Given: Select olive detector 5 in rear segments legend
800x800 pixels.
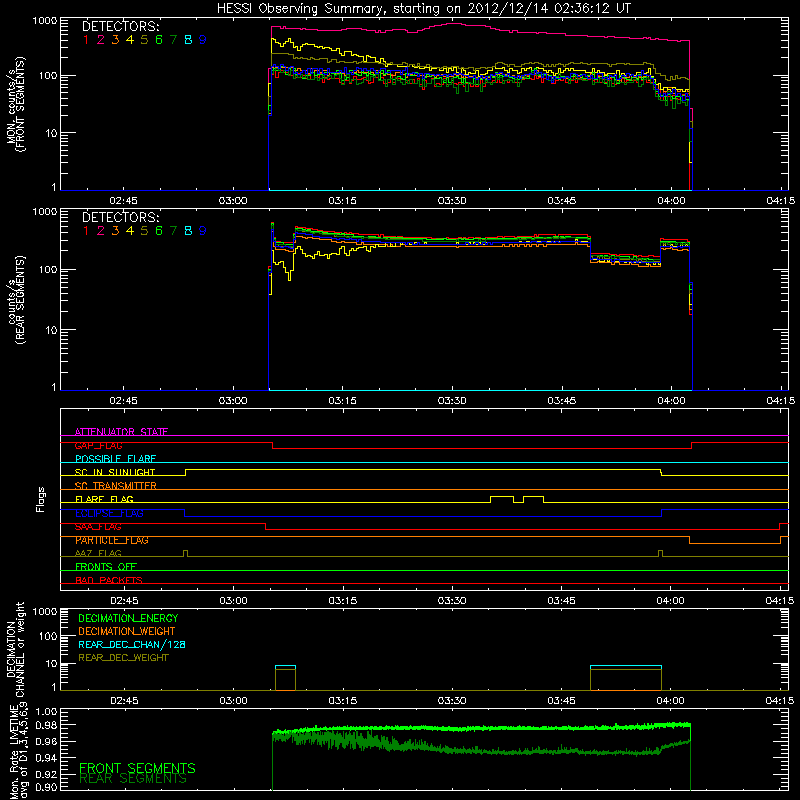Looking at the screenshot, I should (x=144, y=231).
